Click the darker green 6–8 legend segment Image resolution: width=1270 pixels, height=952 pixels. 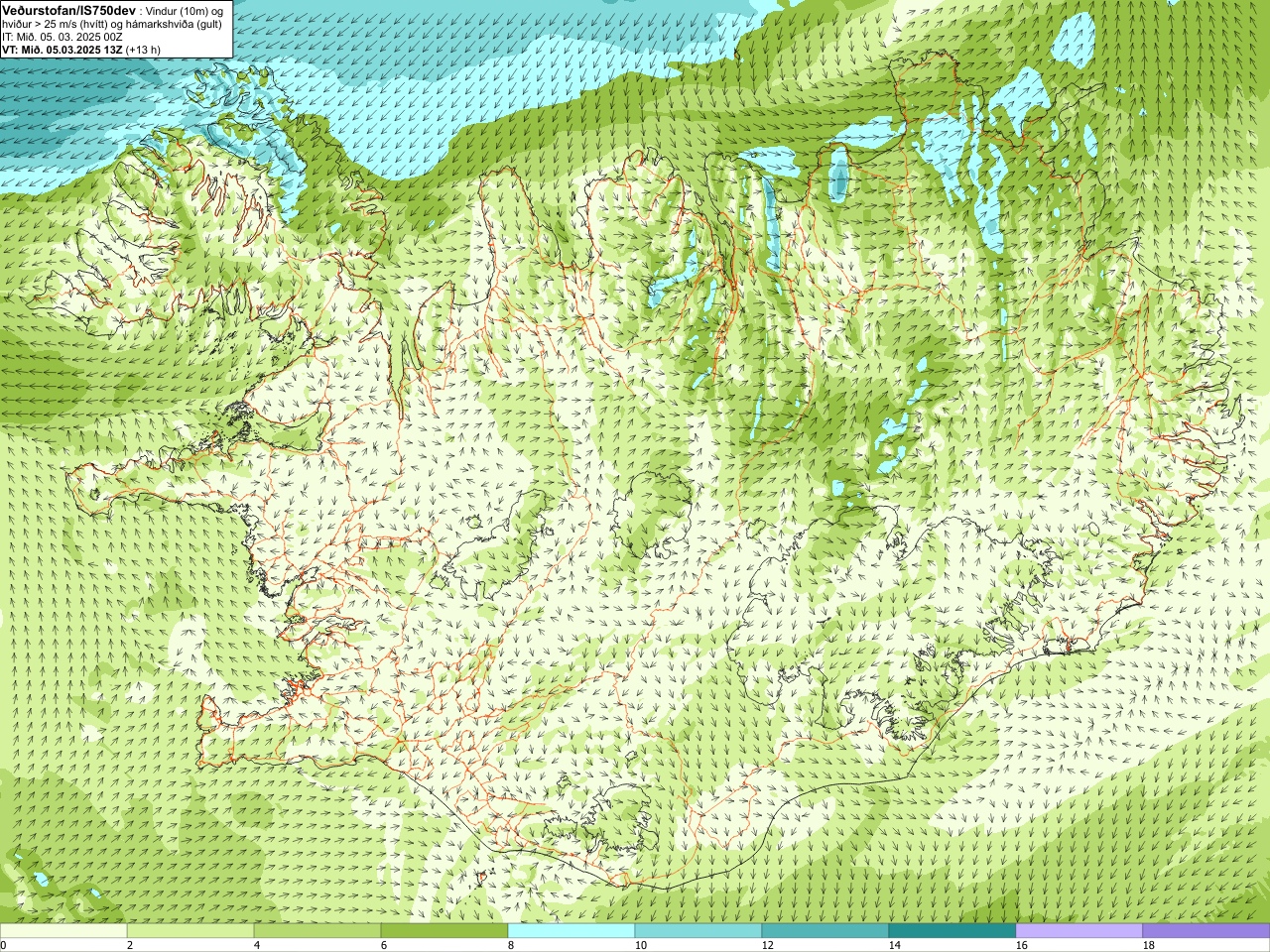coord(444,931)
